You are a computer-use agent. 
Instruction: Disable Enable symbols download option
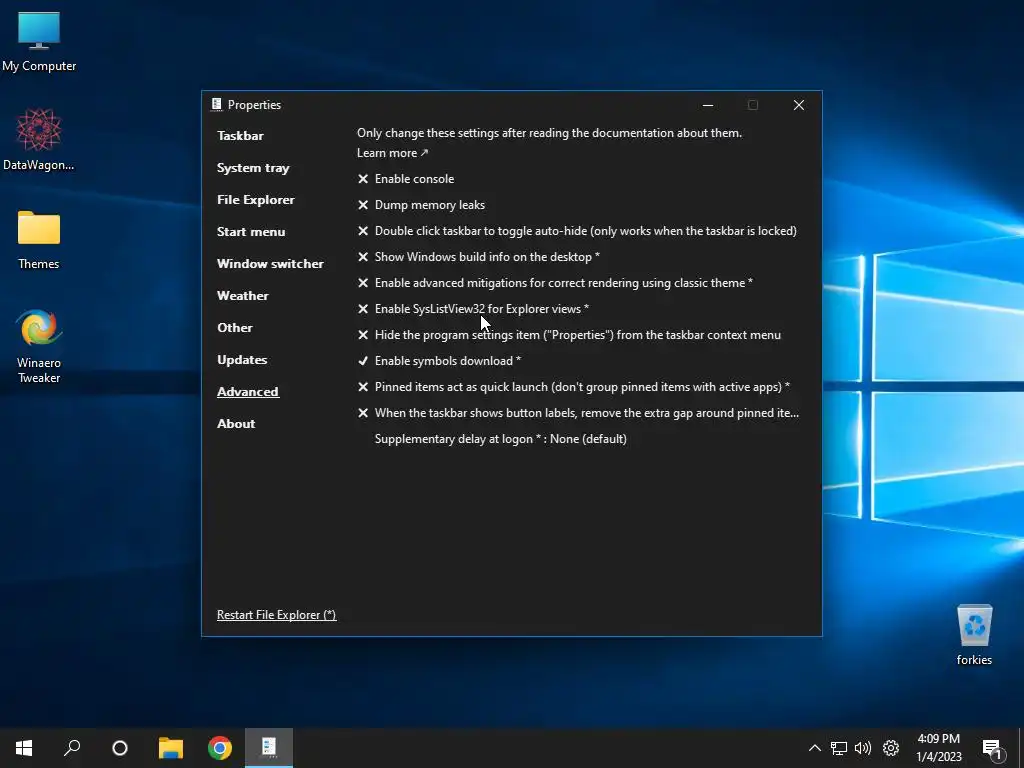pos(439,360)
